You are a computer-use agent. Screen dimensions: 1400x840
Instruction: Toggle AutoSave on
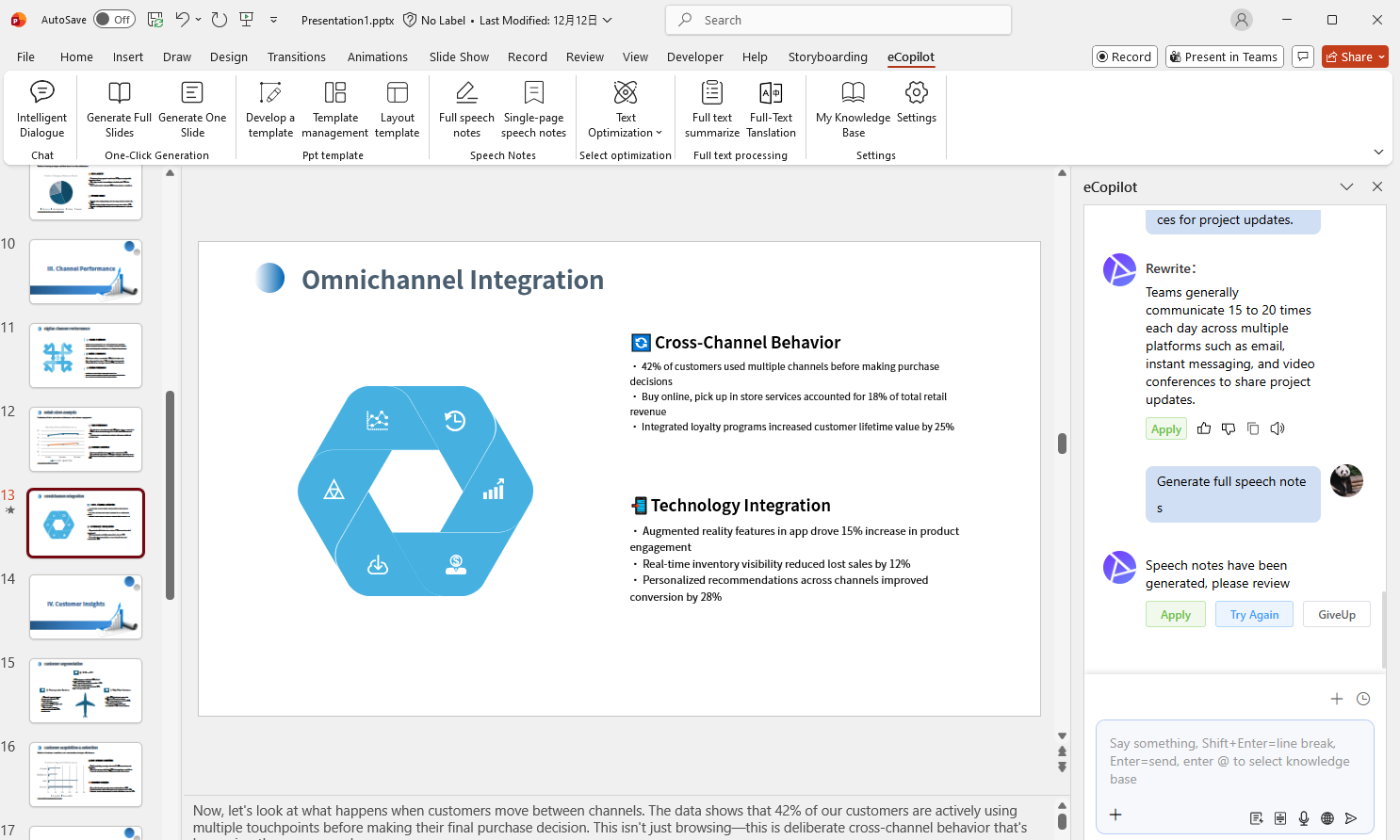[x=112, y=19]
